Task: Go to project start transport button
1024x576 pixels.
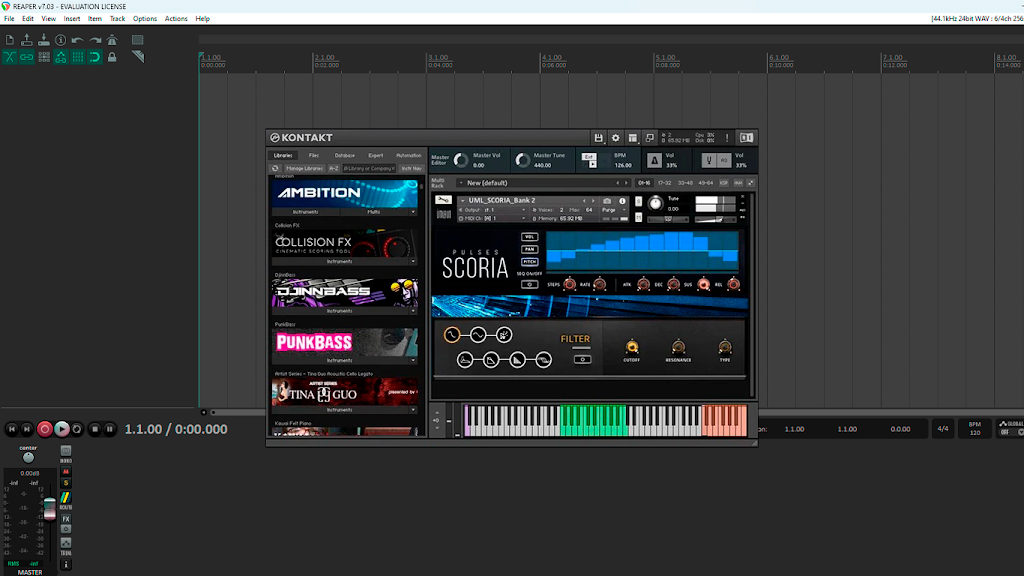Action: point(12,429)
